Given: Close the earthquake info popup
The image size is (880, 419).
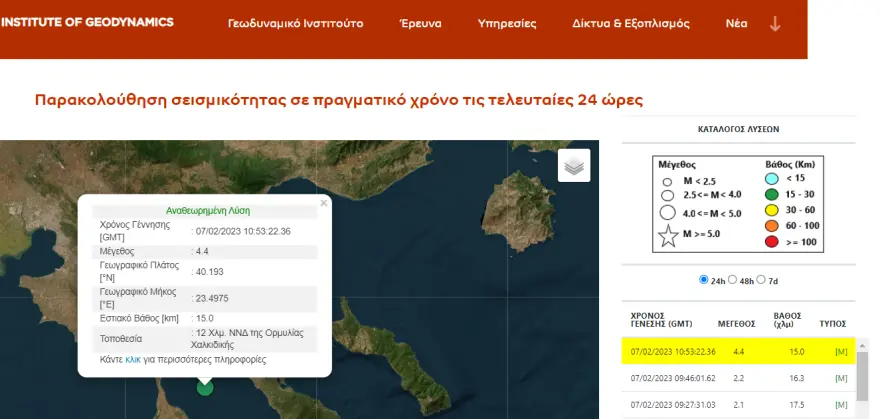Looking at the screenshot, I should [x=323, y=203].
